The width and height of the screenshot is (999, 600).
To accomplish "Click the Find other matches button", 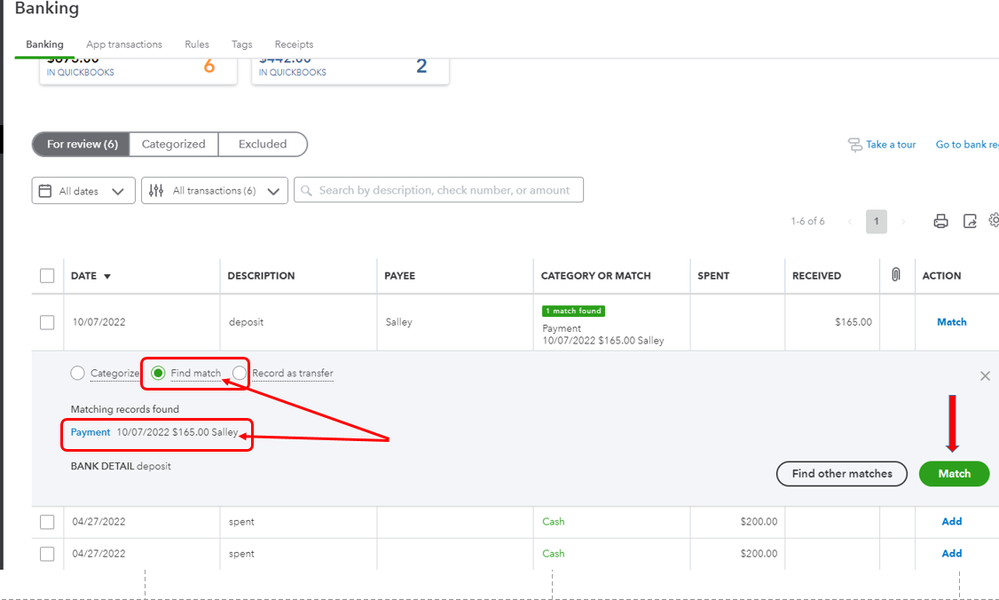I will point(842,474).
